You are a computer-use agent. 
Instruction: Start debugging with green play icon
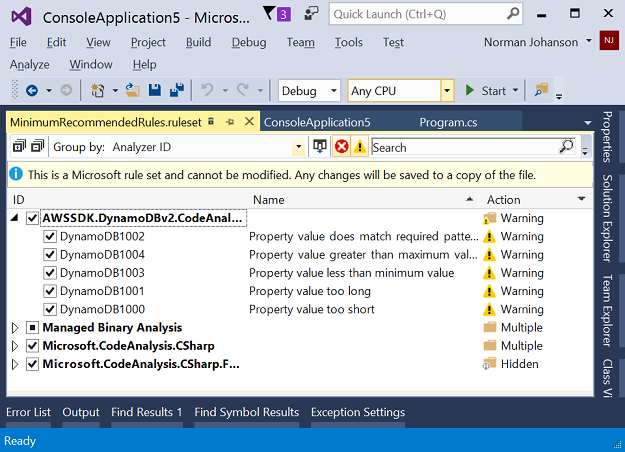(x=470, y=90)
